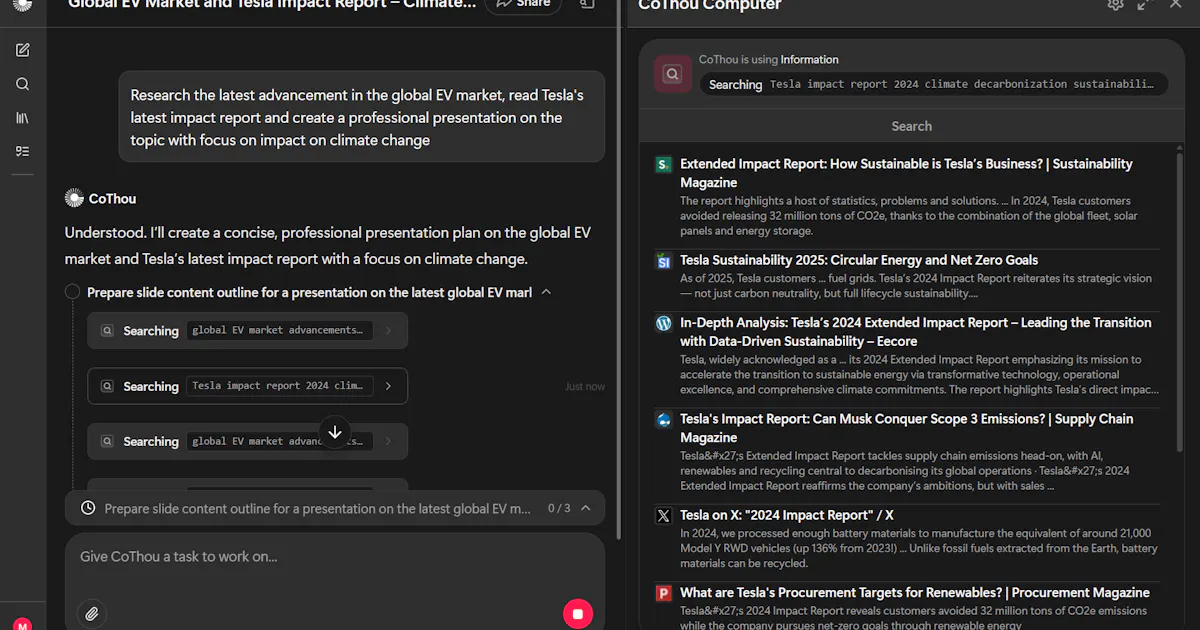This screenshot has width=1200, height=630.
Task: Open the first global EV market advancements step chevron
Action: point(389,330)
